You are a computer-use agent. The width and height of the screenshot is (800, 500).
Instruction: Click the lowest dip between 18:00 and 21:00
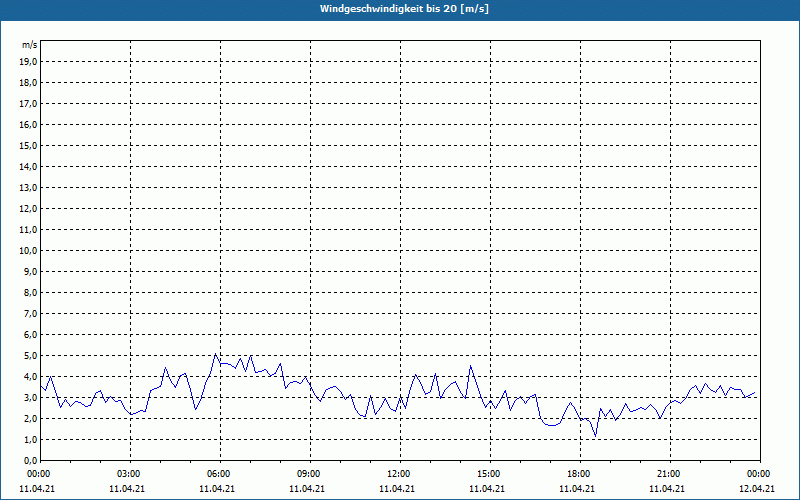(595, 436)
